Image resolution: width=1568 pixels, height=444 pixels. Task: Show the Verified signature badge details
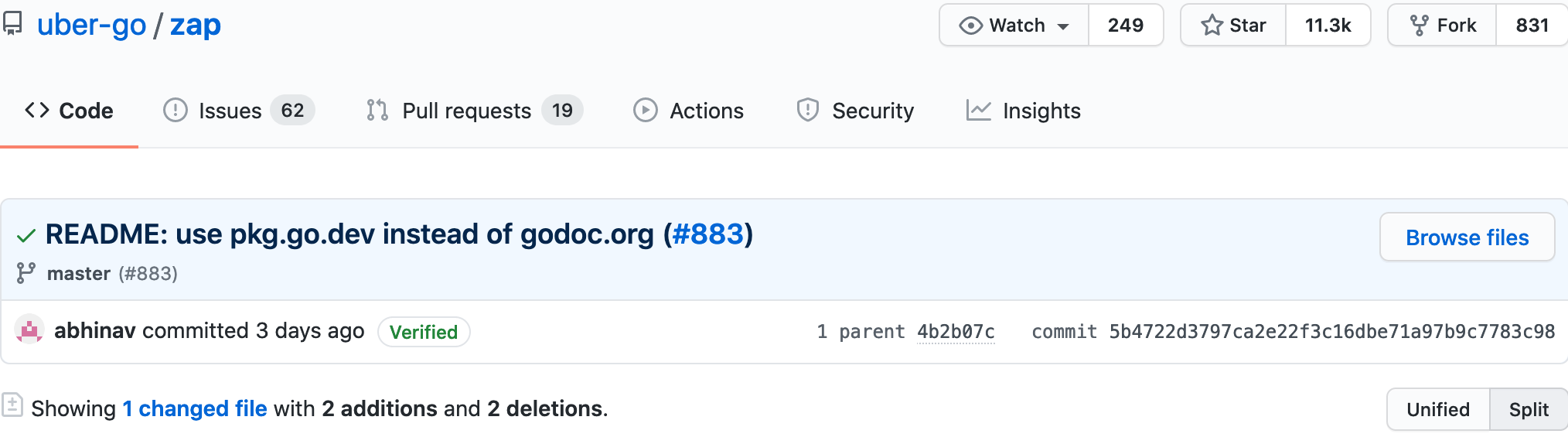coord(424,332)
